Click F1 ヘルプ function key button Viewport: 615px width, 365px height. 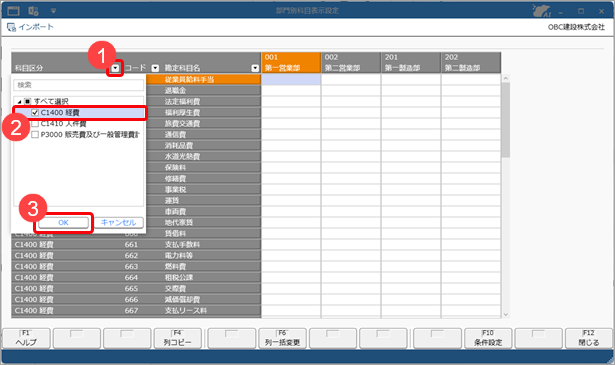26,338
